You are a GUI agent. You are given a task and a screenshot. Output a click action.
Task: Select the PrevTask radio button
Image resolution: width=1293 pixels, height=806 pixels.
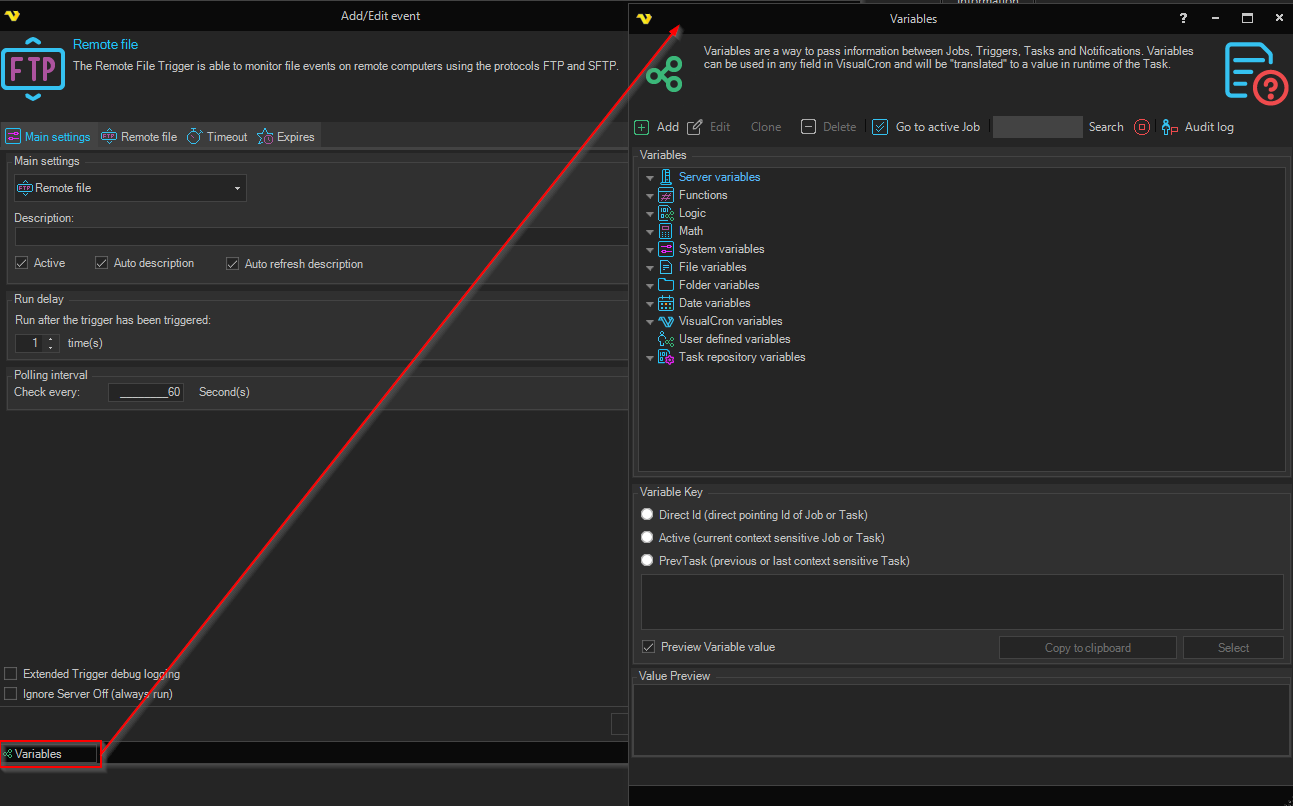(647, 561)
